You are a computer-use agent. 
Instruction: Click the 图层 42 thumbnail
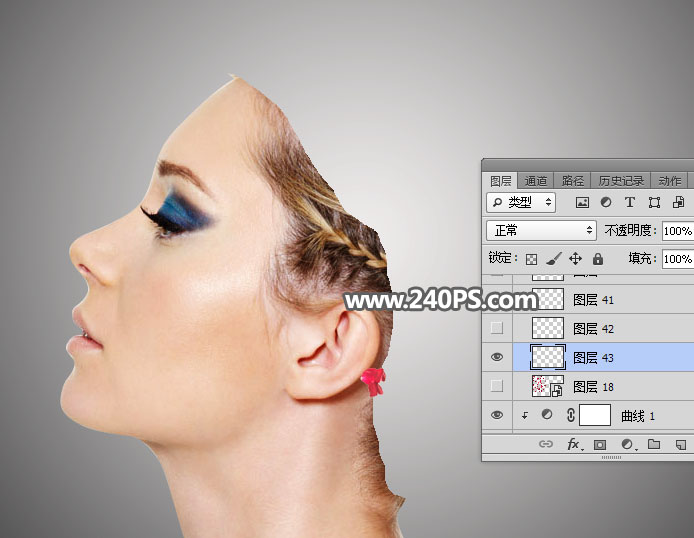[548, 328]
